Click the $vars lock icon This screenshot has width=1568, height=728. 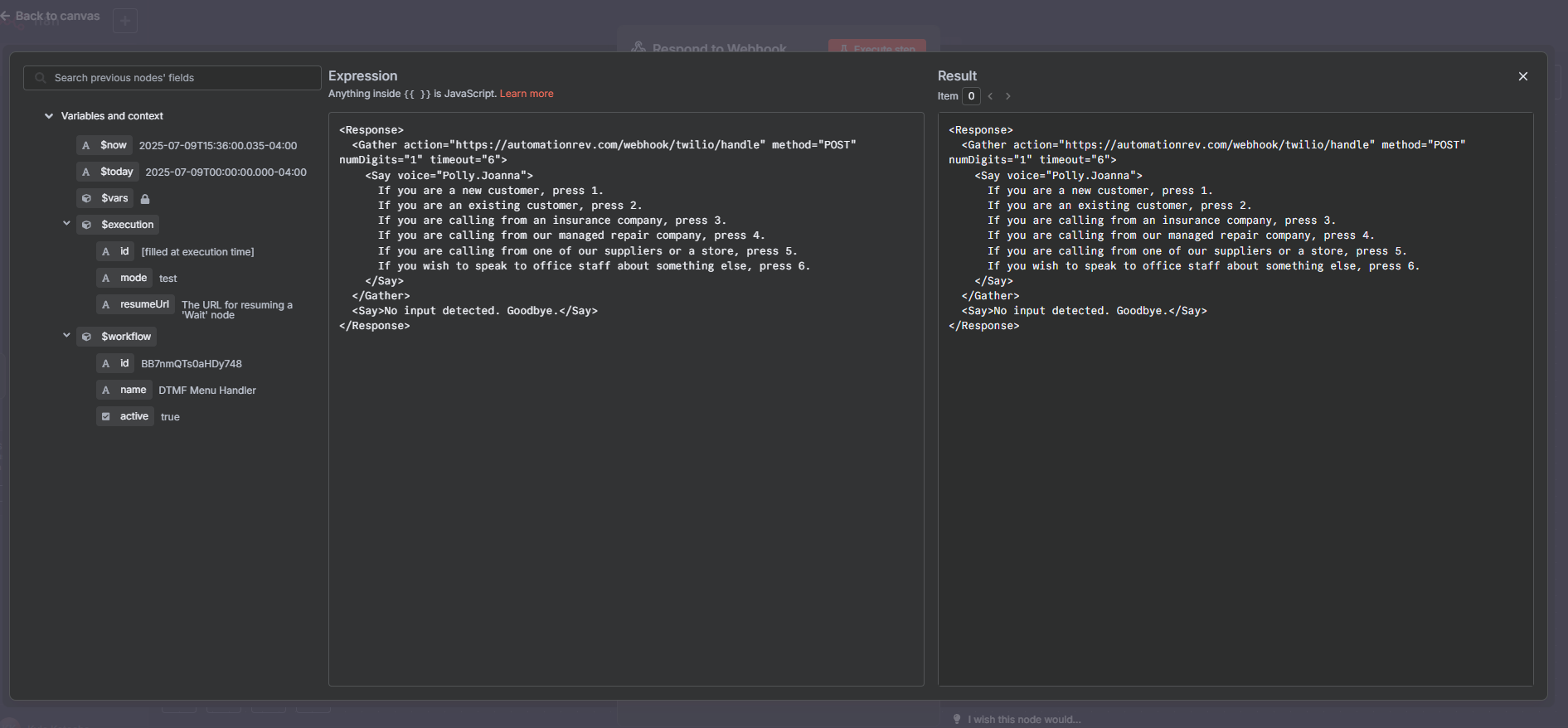point(145,199)
